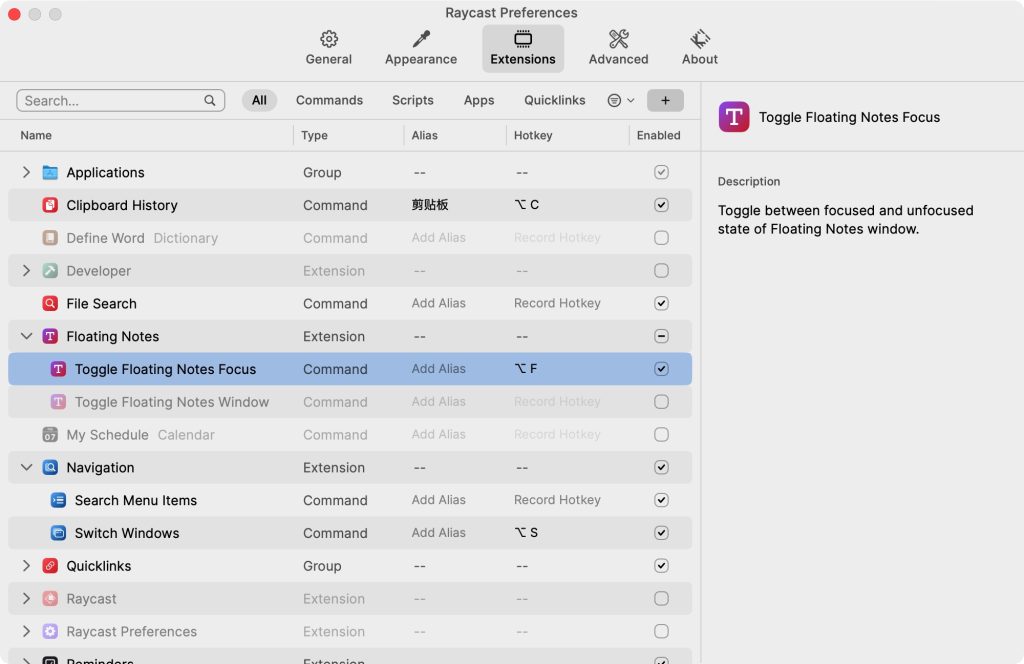Click the Clipboard History icon

50,205
